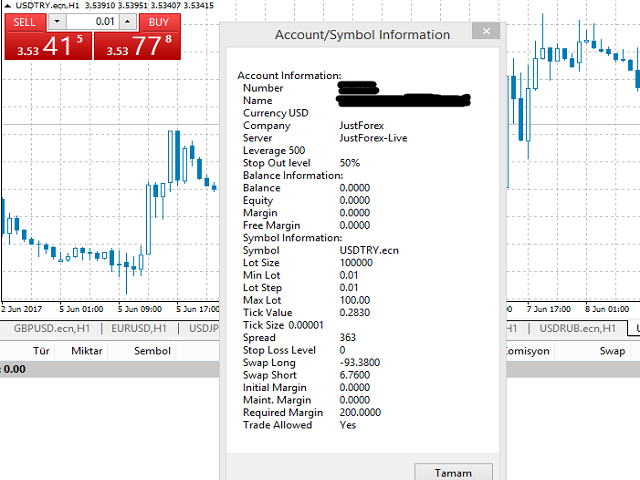Click the buy price 3.53 77 tile
This screenshot has height=480, width=640.
pos(138,46)
